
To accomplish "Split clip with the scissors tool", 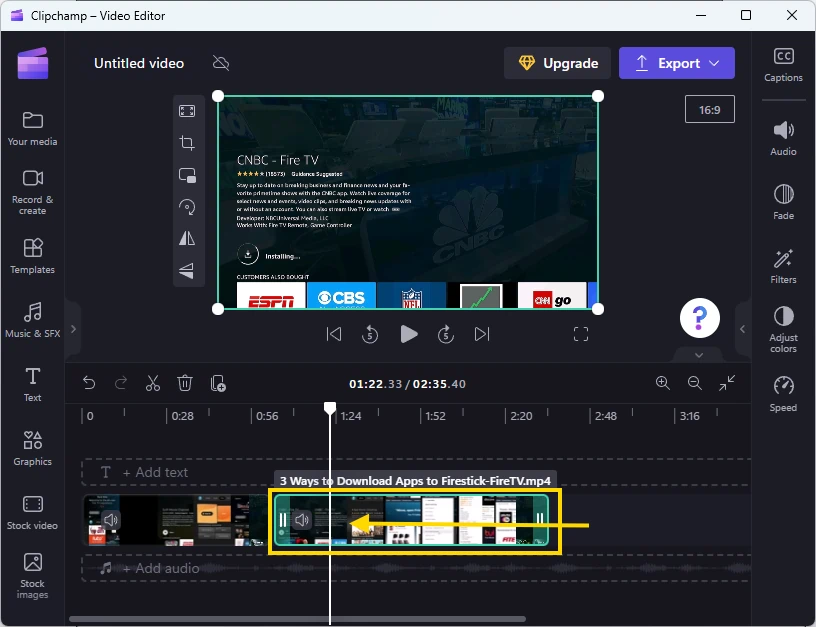I will click(x=153, y=383).
